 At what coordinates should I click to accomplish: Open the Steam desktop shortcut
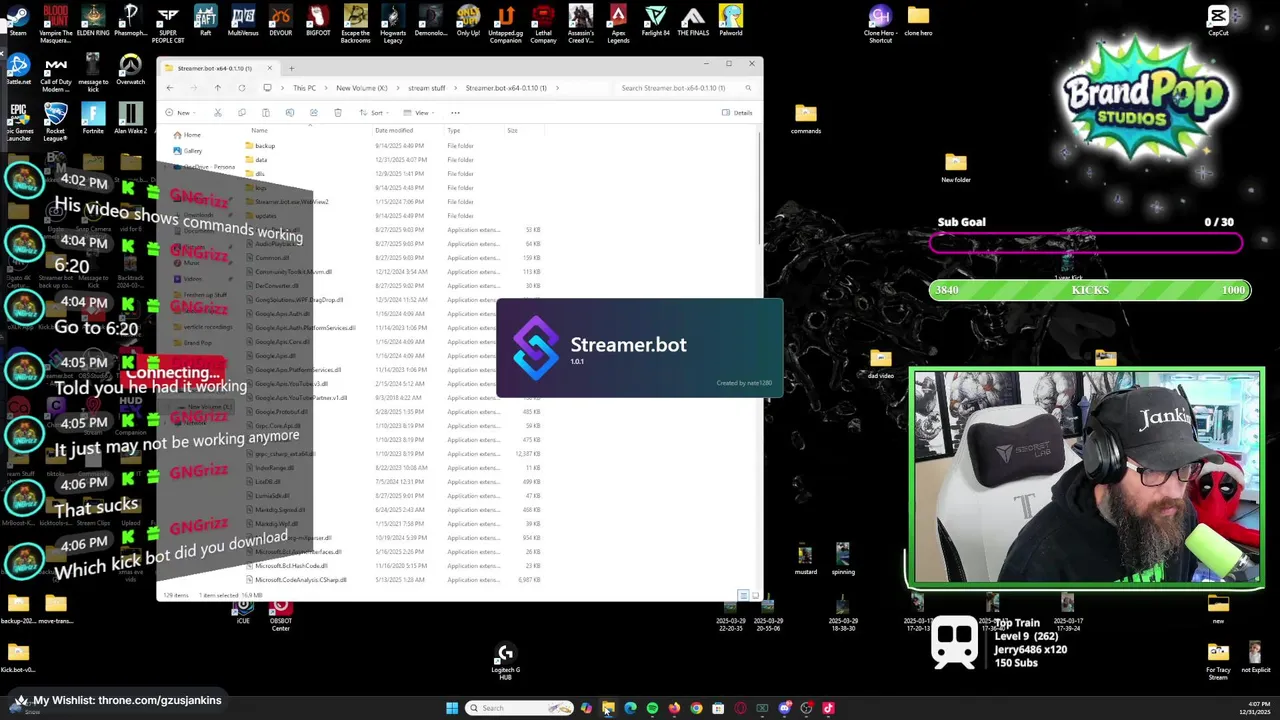click(x=18, y=20)
